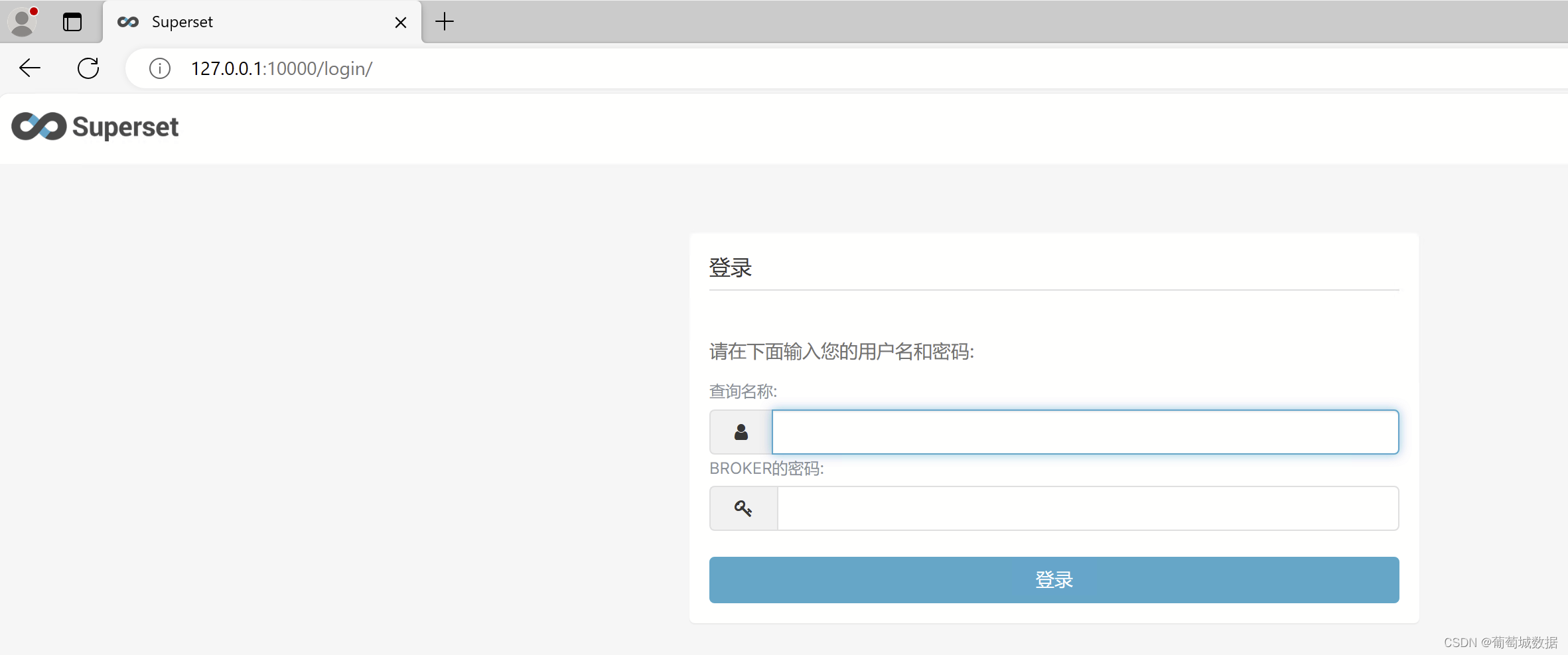Click the 查询名称: label
Image resolution: width=1568 pixels, height=655 pixels.
(x=743, y=392)
